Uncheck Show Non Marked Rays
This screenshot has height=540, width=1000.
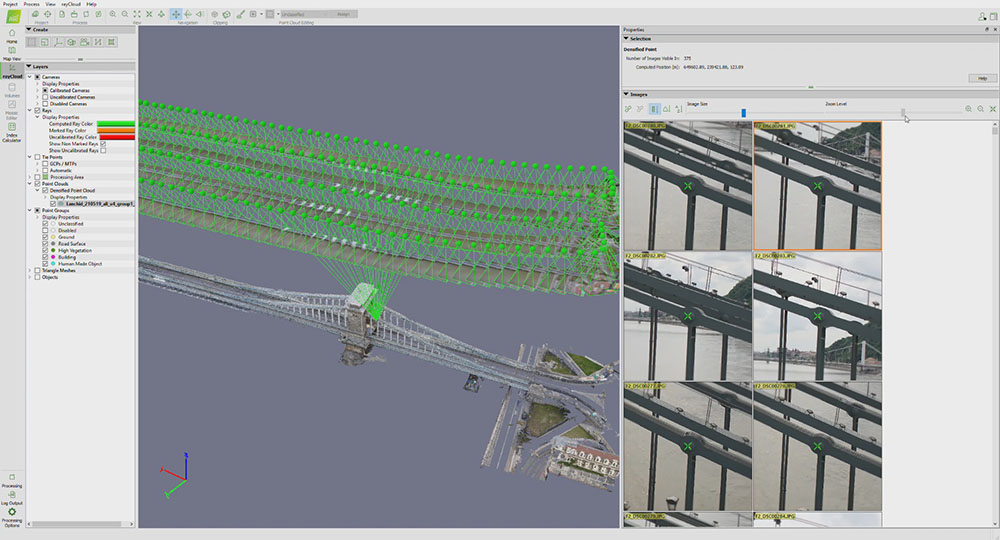(x=103, y=144)
